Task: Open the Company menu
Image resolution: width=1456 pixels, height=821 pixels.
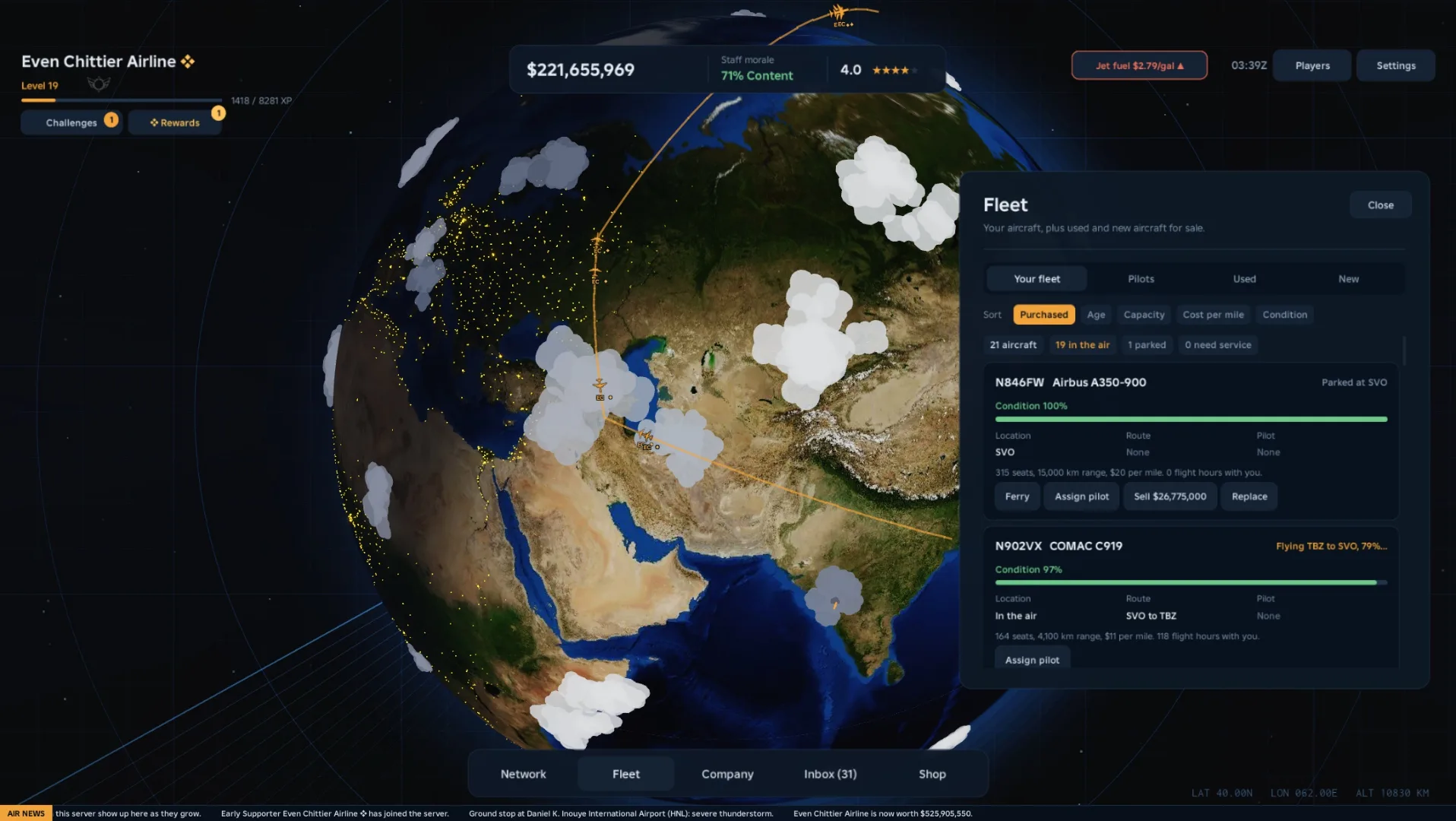Action: [727, 774]
